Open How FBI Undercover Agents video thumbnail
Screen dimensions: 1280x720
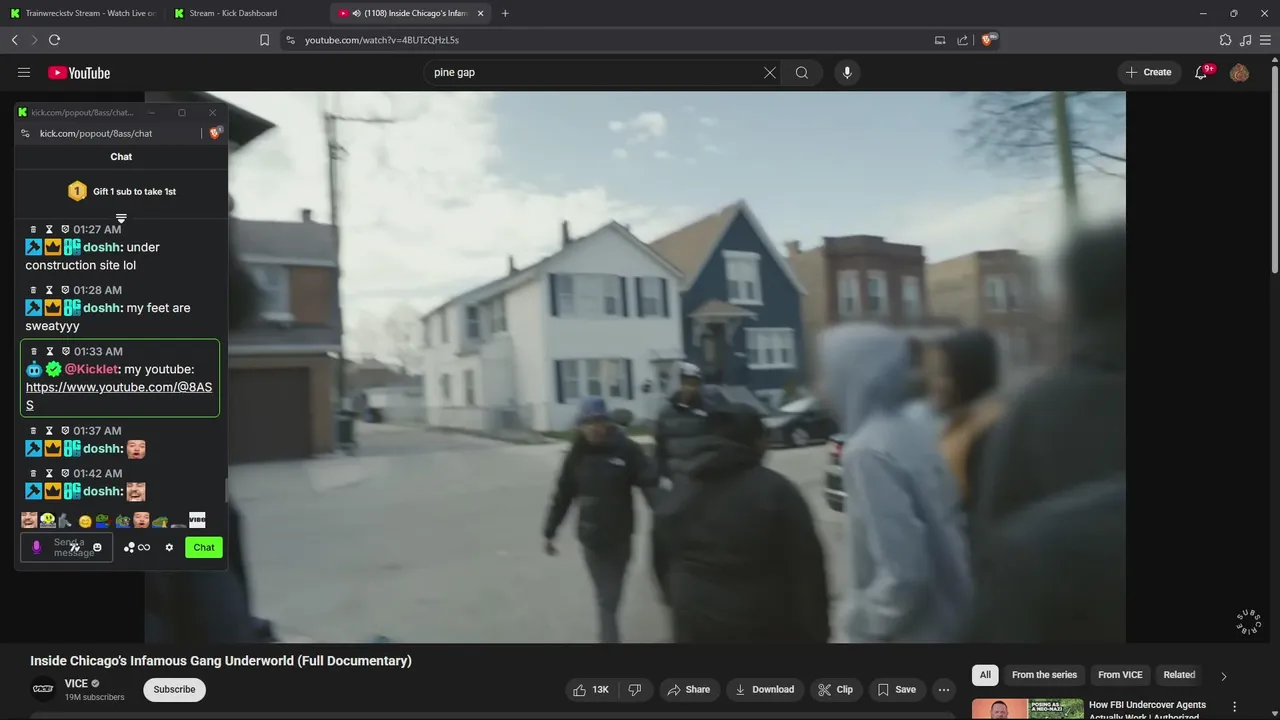tap(1028, 709)
